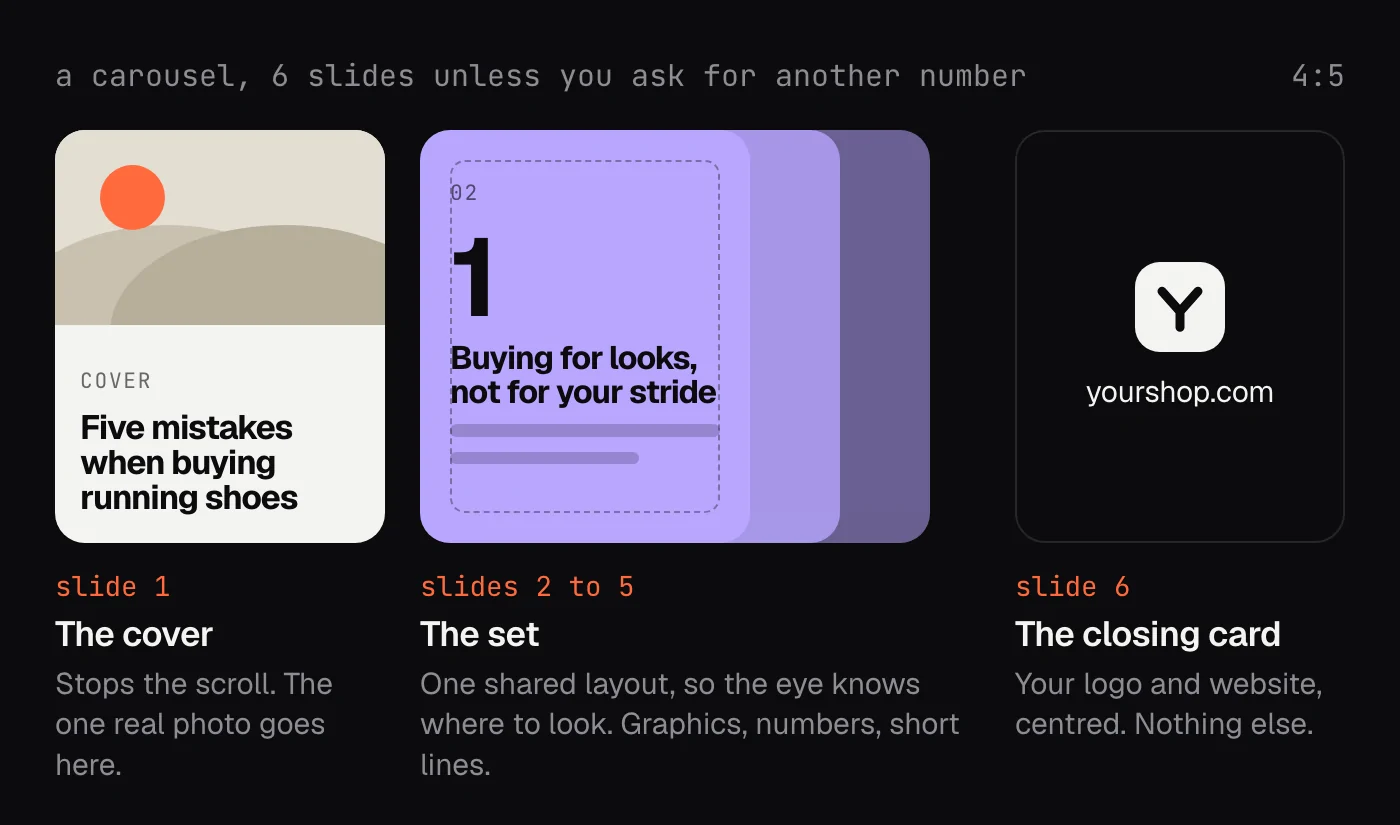Click the 'slide 6' orange label
Screen dimensions: 1400x825
(x=1072, y=586)
